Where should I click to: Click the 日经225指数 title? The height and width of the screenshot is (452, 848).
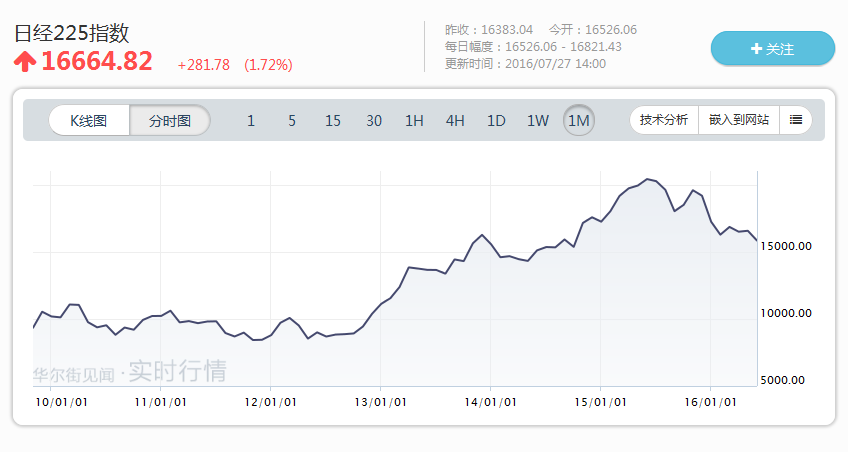click(72, 33)
